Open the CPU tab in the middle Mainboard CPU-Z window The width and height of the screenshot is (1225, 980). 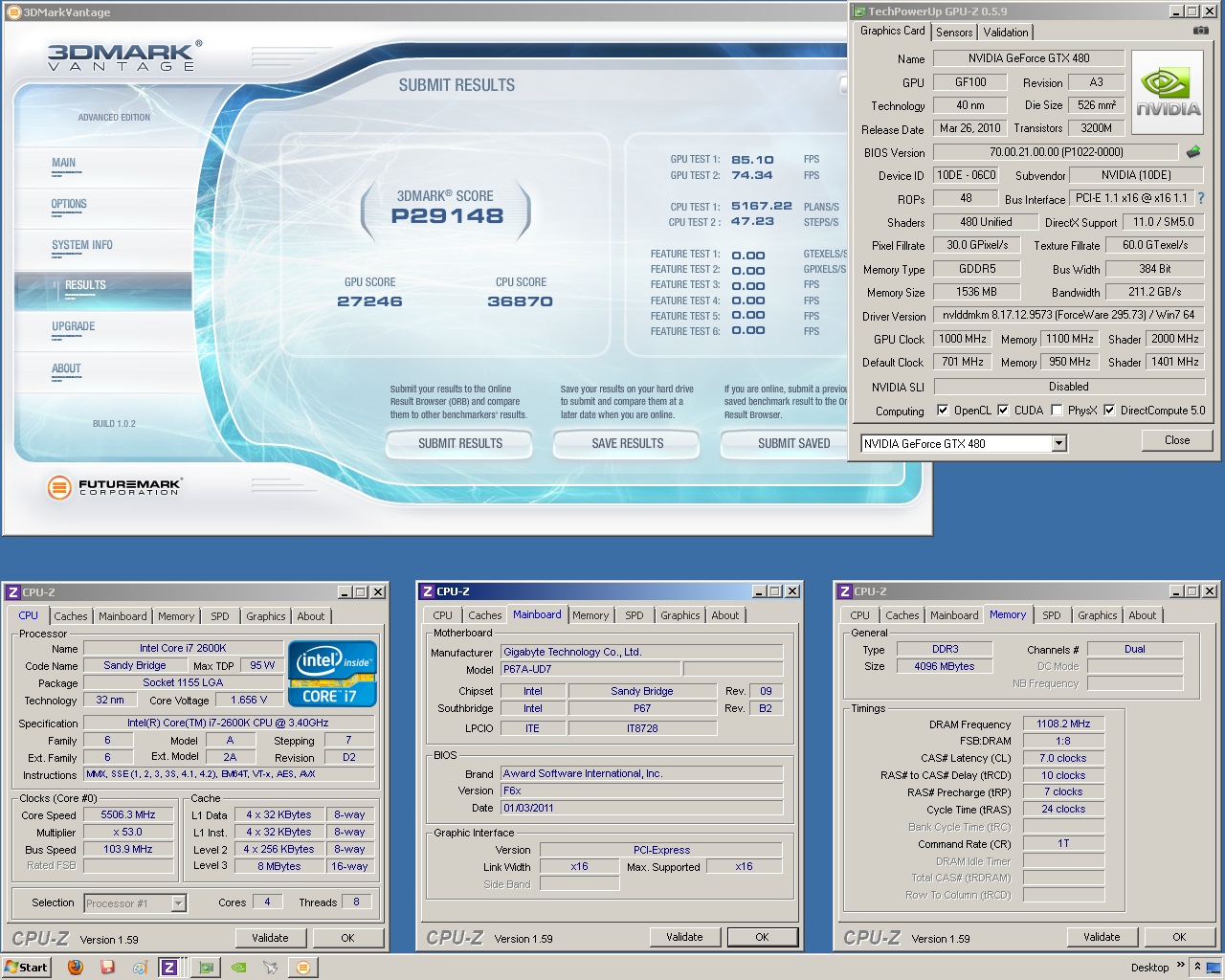(x=443, y=615)
